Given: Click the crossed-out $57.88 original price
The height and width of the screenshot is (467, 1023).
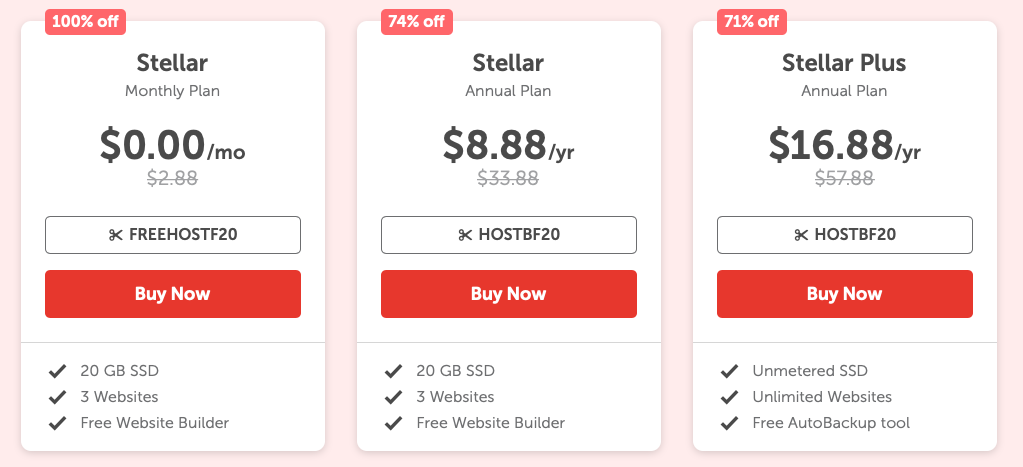Looking at the screenshot, I should tap(844, 178).
